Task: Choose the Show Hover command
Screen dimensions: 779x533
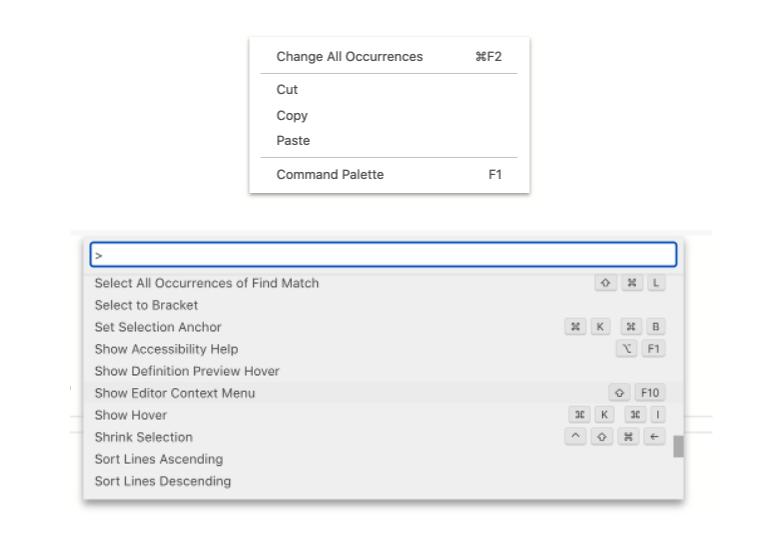Action: click(x=131, y=415)
